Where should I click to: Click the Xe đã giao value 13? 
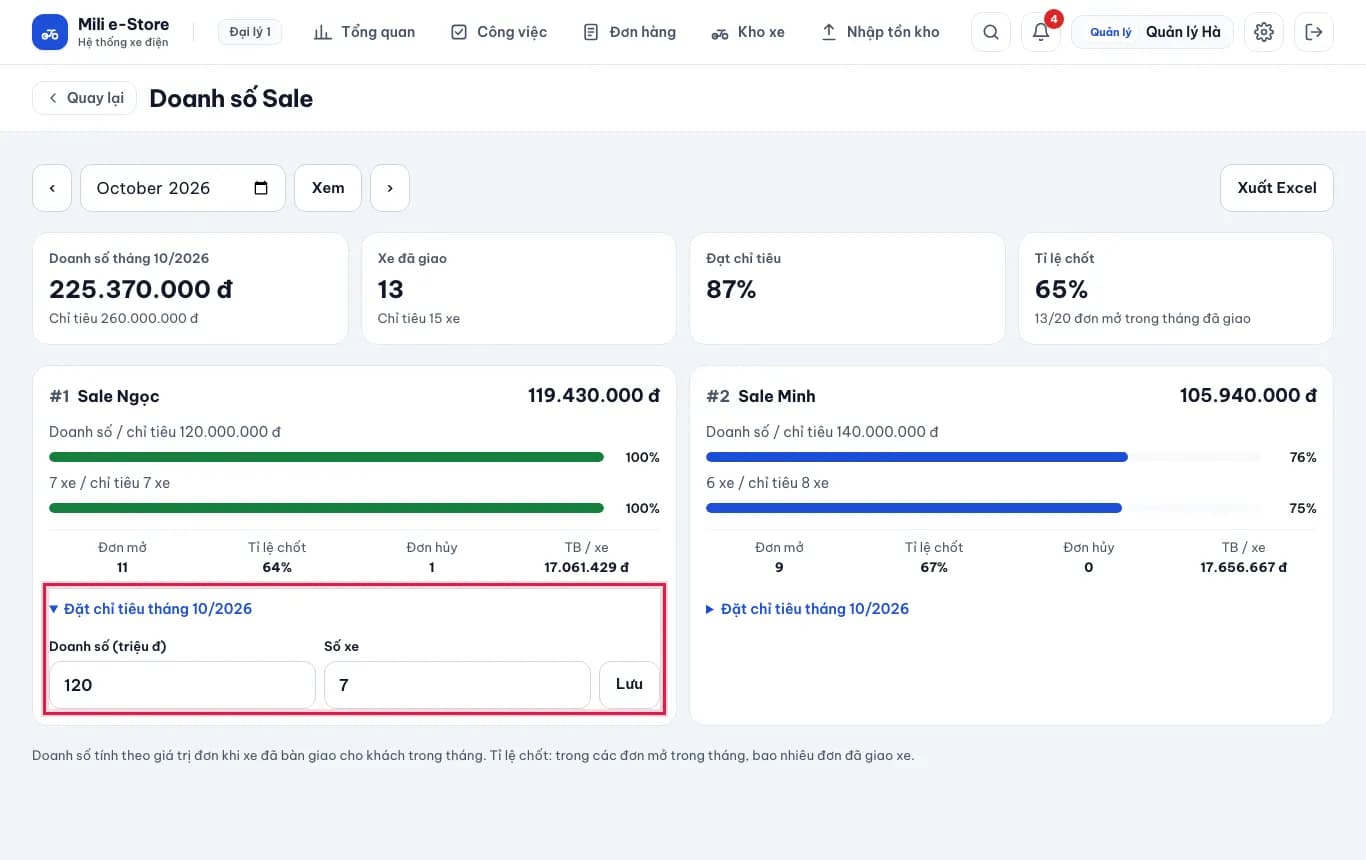pyautogui.click(x=391, y=290)
